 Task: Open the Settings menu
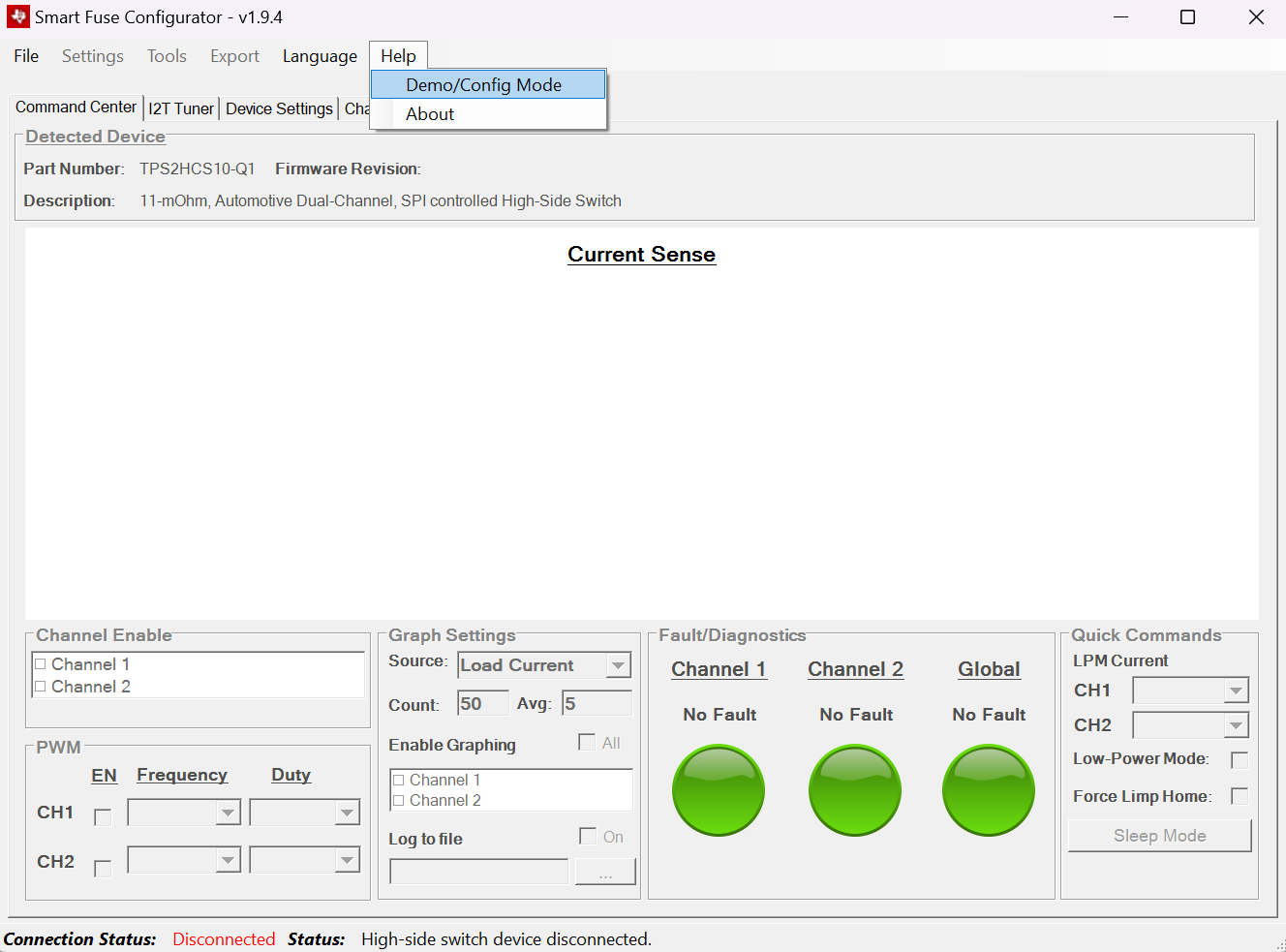[x=93, y=56]
